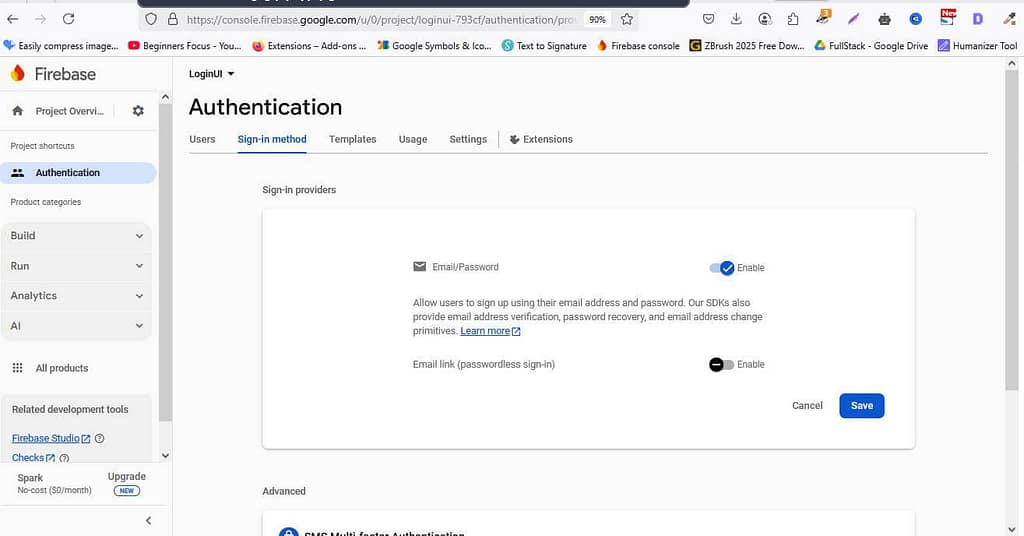1024x536 pixels.
Task: Open the Learn more link
Action: (490, 331)
